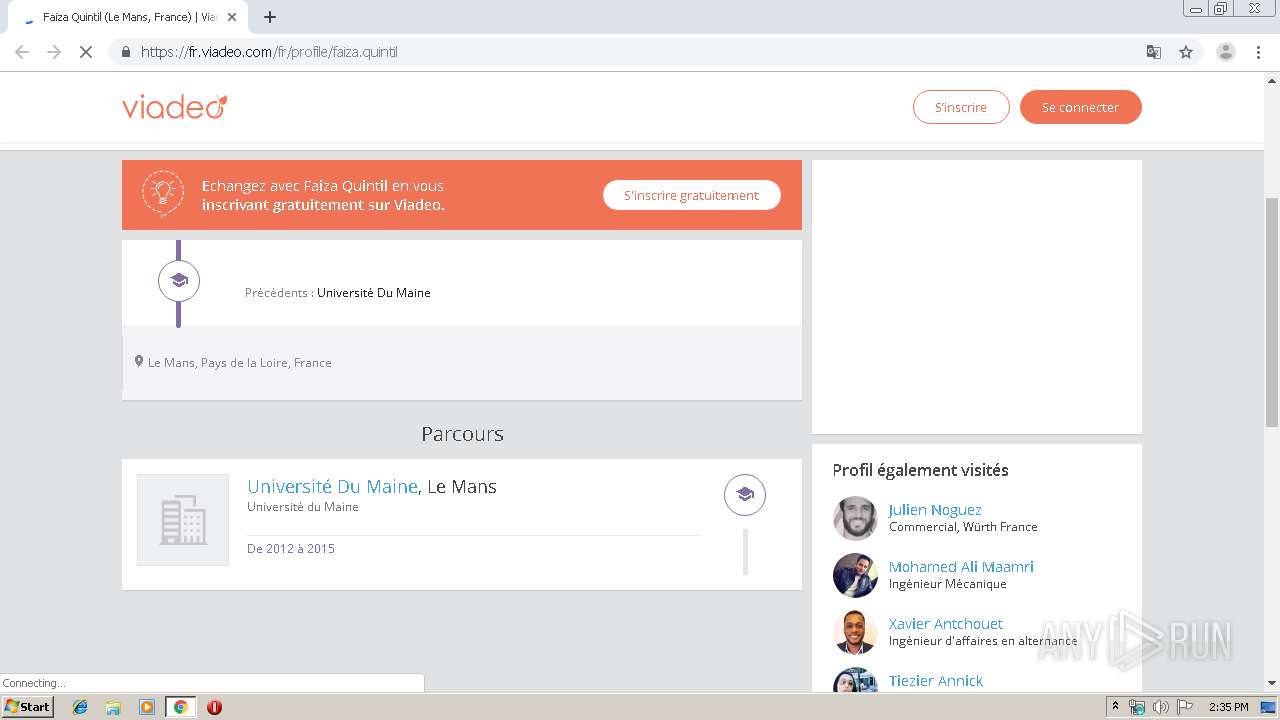Show hidden tray icons arrow
The height and width of the screenshot is (720, 1280).
coord(1115,707)
